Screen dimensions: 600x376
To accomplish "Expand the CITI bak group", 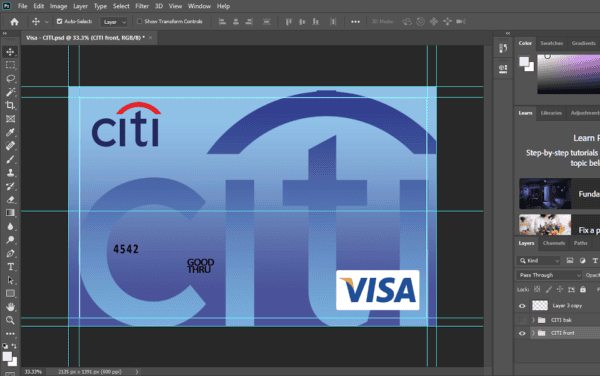I will click(533, 320).
